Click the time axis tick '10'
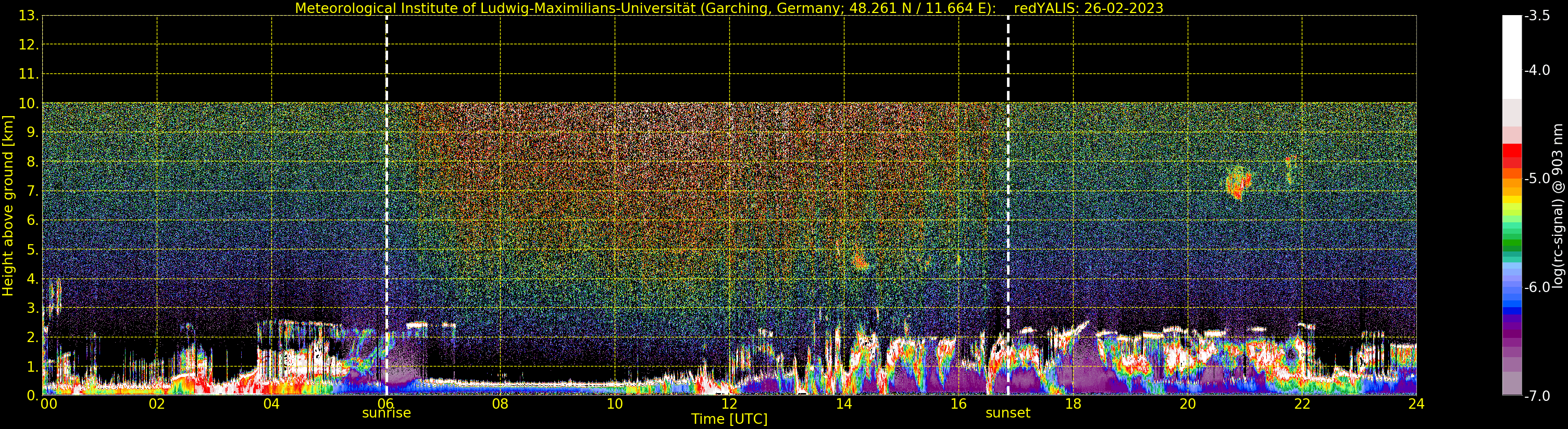Screen dimensions: 1568x429 point(615,404)
